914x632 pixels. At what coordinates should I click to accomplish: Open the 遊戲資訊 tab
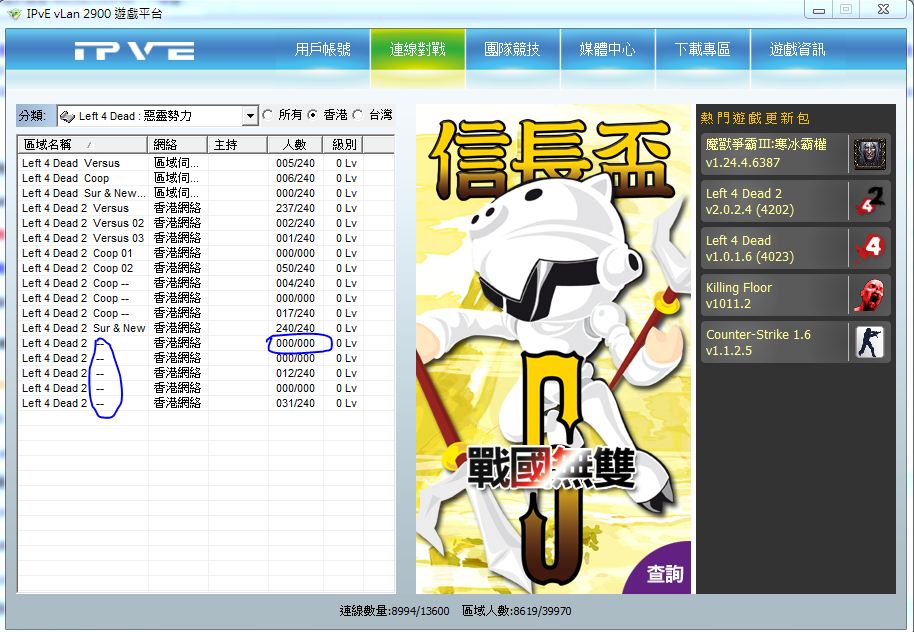pos(797,50)
